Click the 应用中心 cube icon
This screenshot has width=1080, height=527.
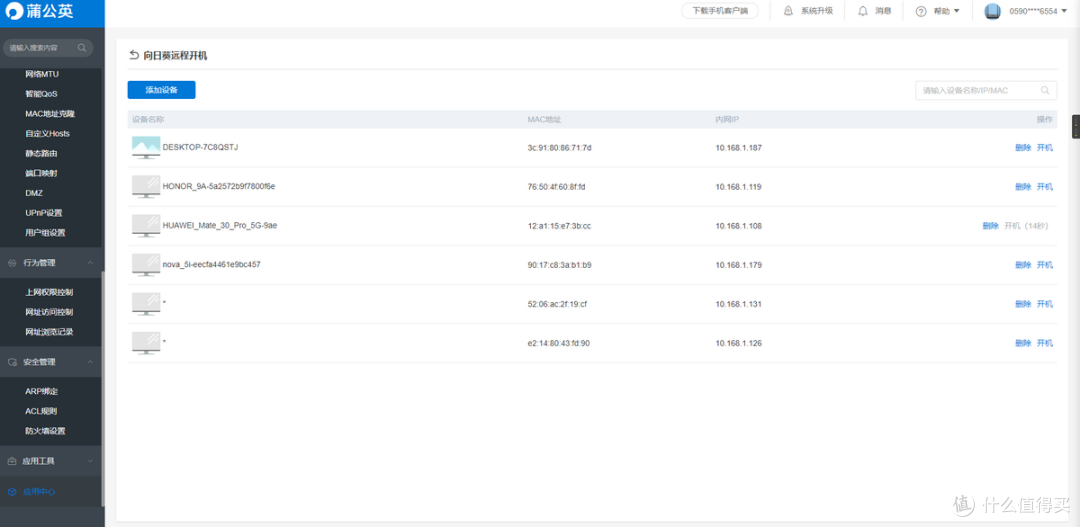[12, 492]
